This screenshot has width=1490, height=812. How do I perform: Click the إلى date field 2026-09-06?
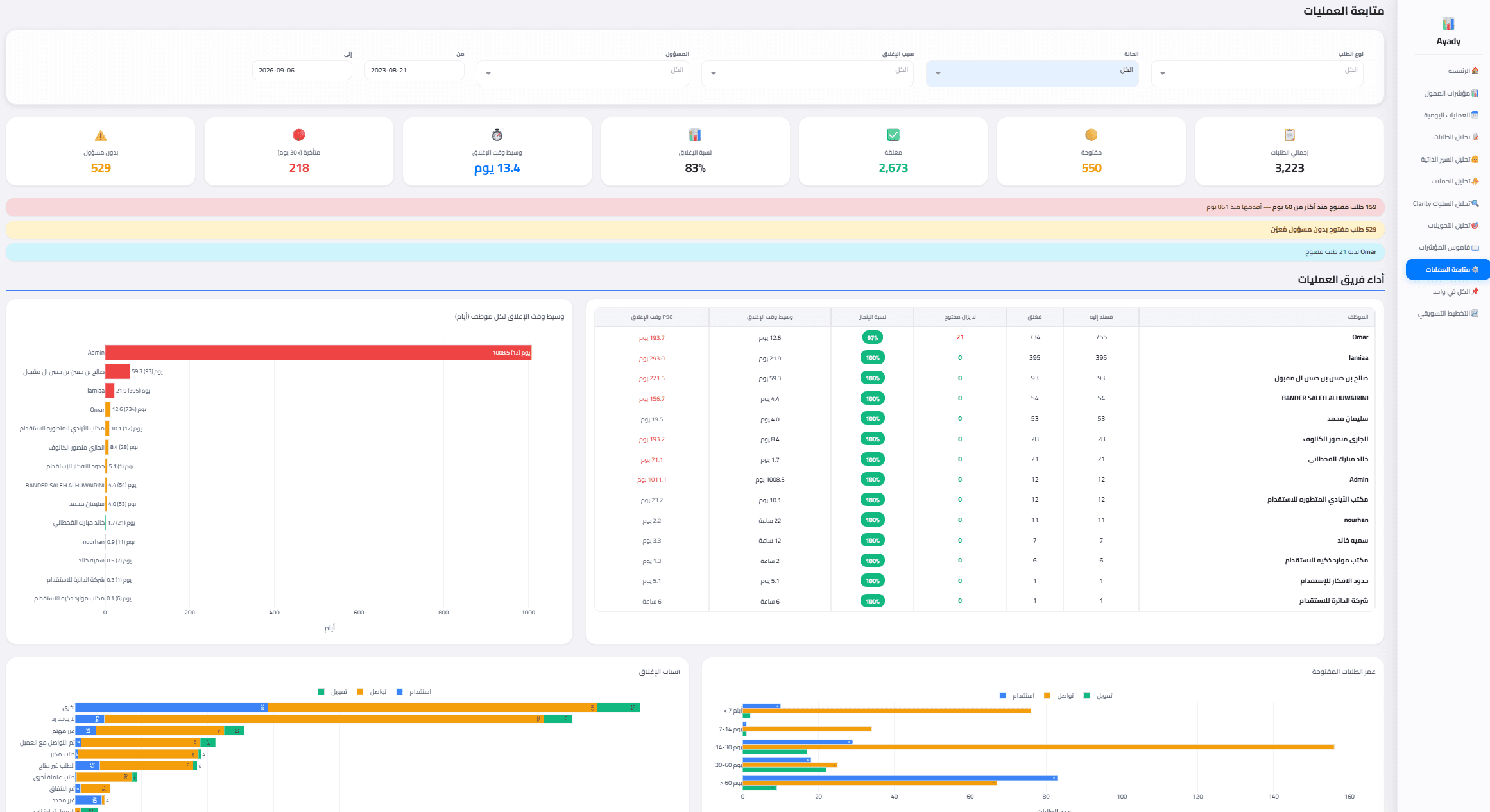click(x=302, y=71)
